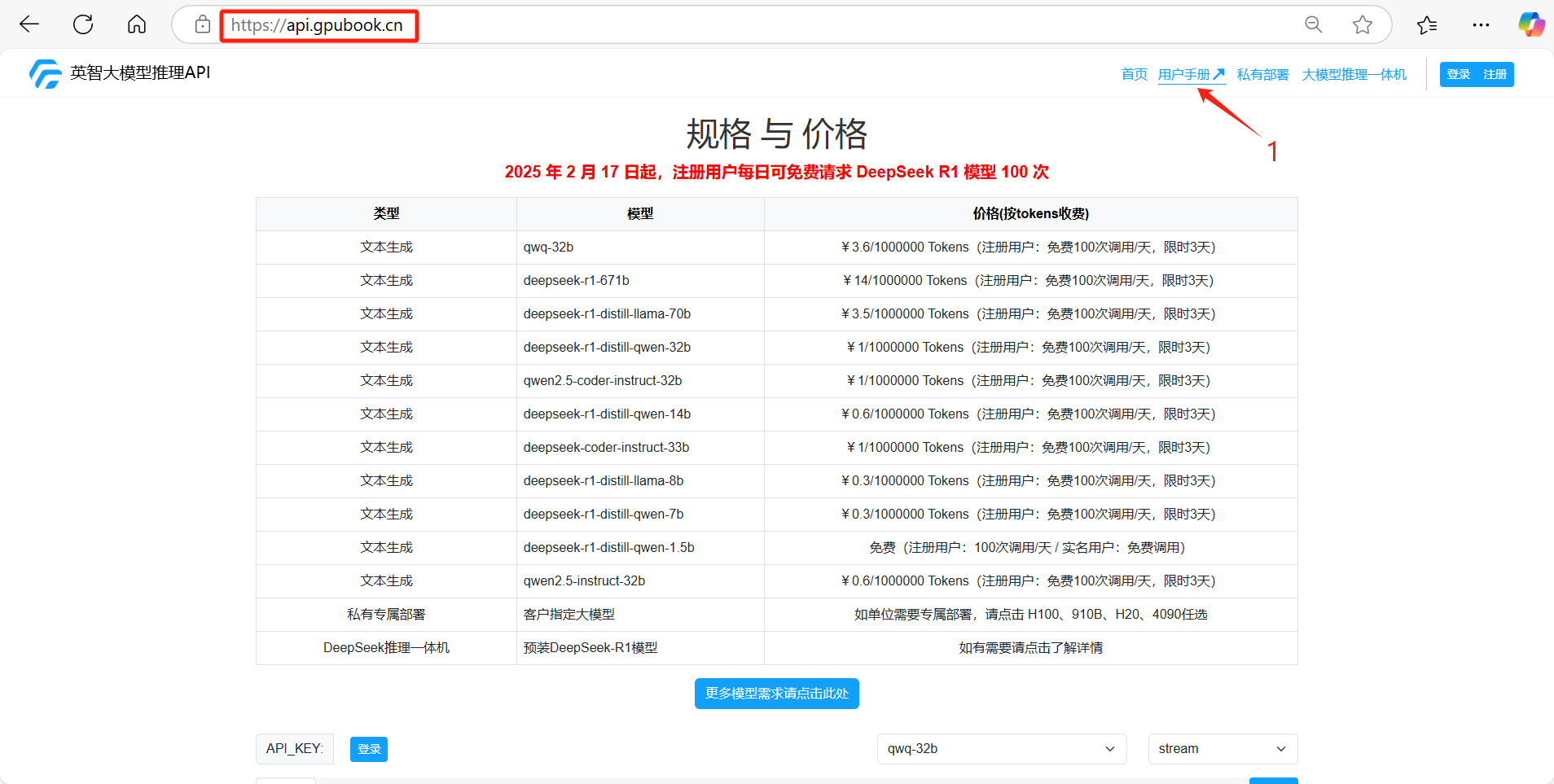The width and height of the screenshot is (1554, 784).
Task: Click the ¥14/1000000 Tokens price cell
Action: pos(1030,281)
